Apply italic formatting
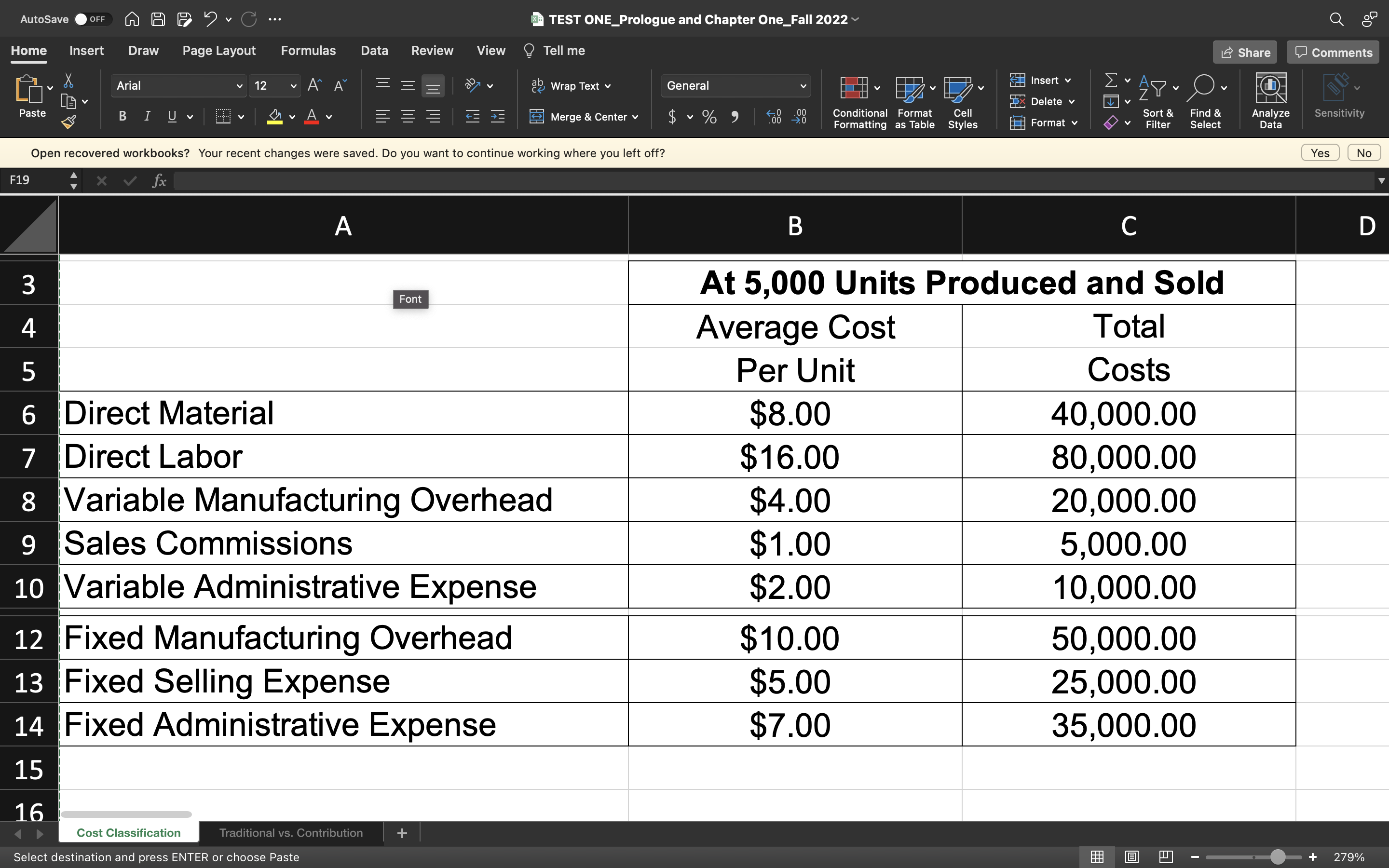 pos(147,117)
